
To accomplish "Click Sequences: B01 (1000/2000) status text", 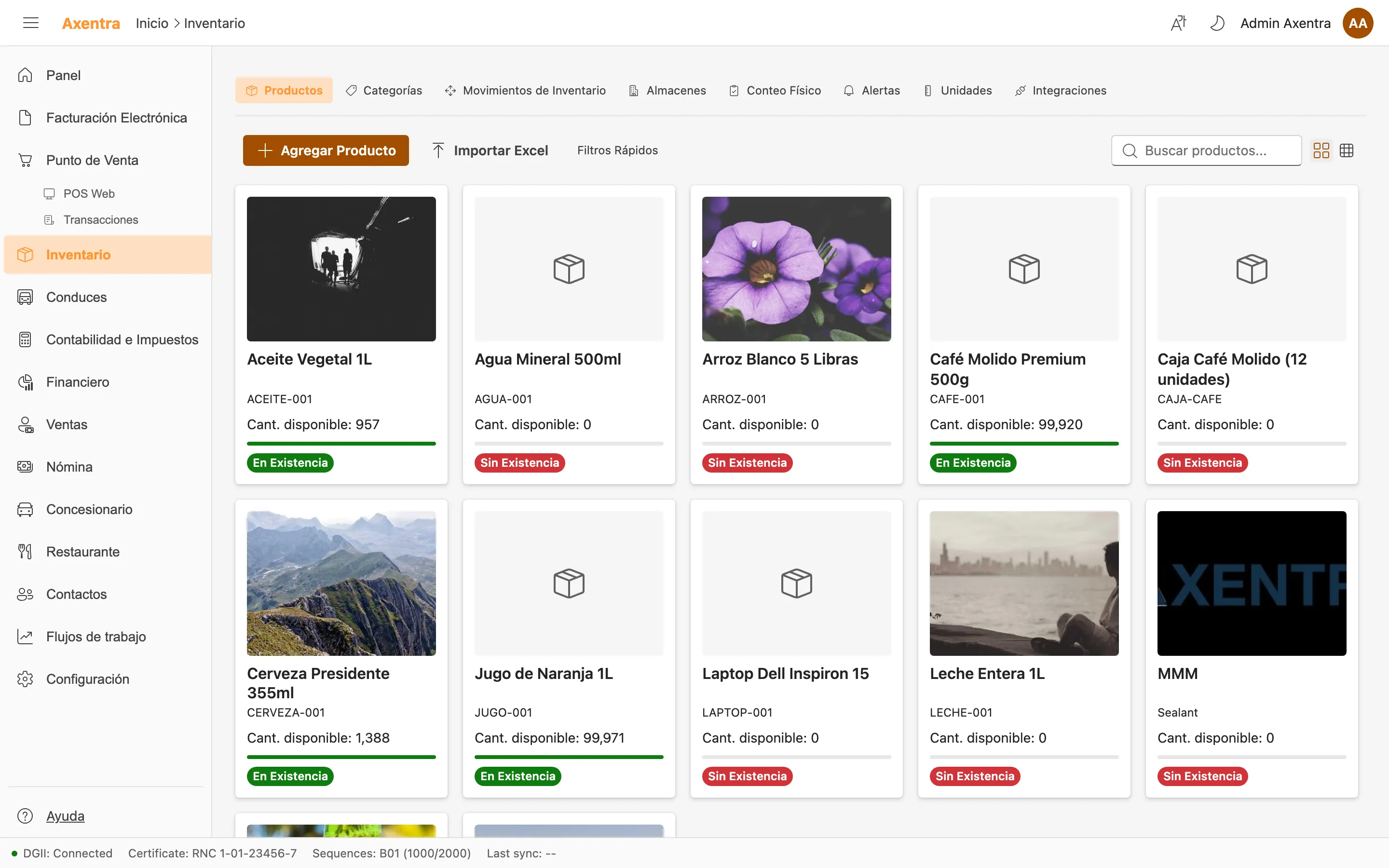I will 392,853.
